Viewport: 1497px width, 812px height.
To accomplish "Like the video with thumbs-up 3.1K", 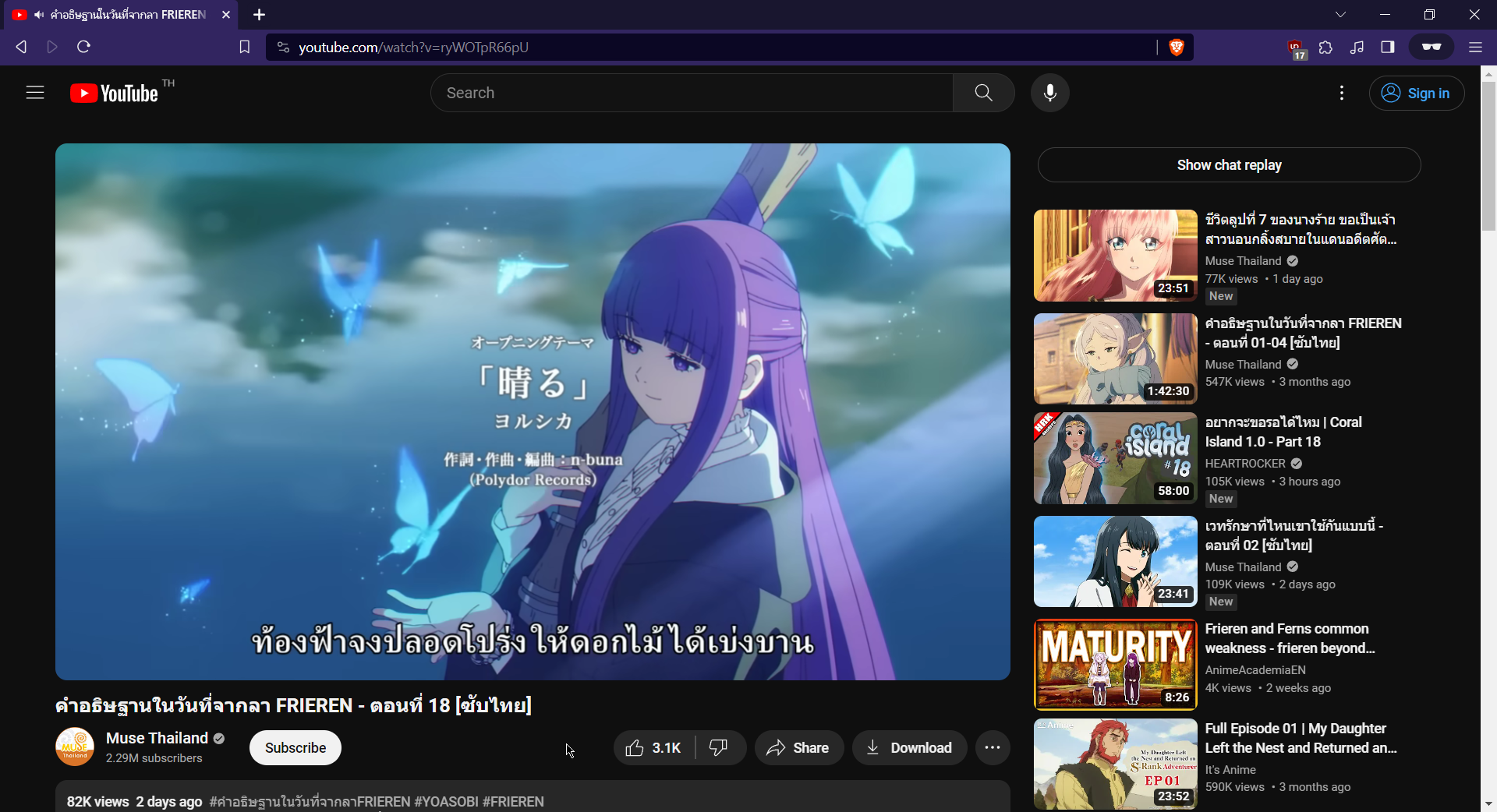I will coord(653,748).
